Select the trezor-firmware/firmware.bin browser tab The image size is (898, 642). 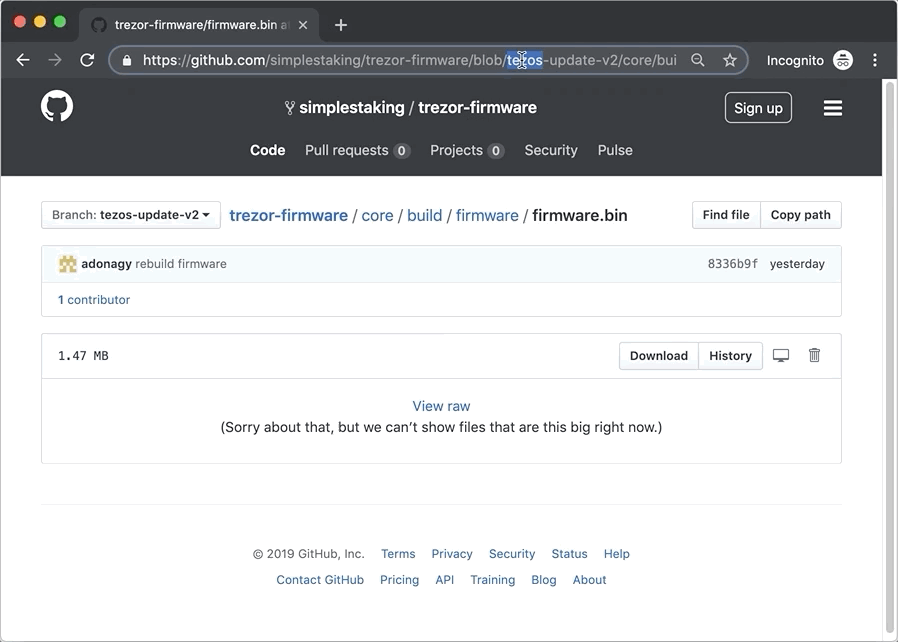pos(200,25)
